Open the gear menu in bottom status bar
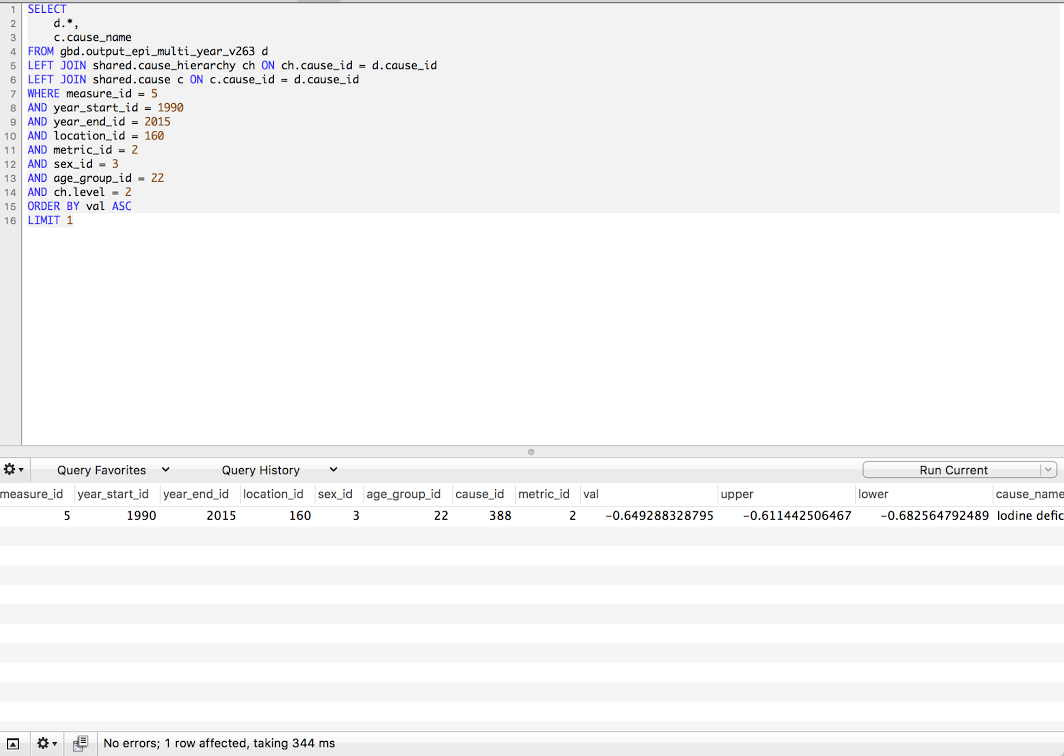 pos(46,743)
